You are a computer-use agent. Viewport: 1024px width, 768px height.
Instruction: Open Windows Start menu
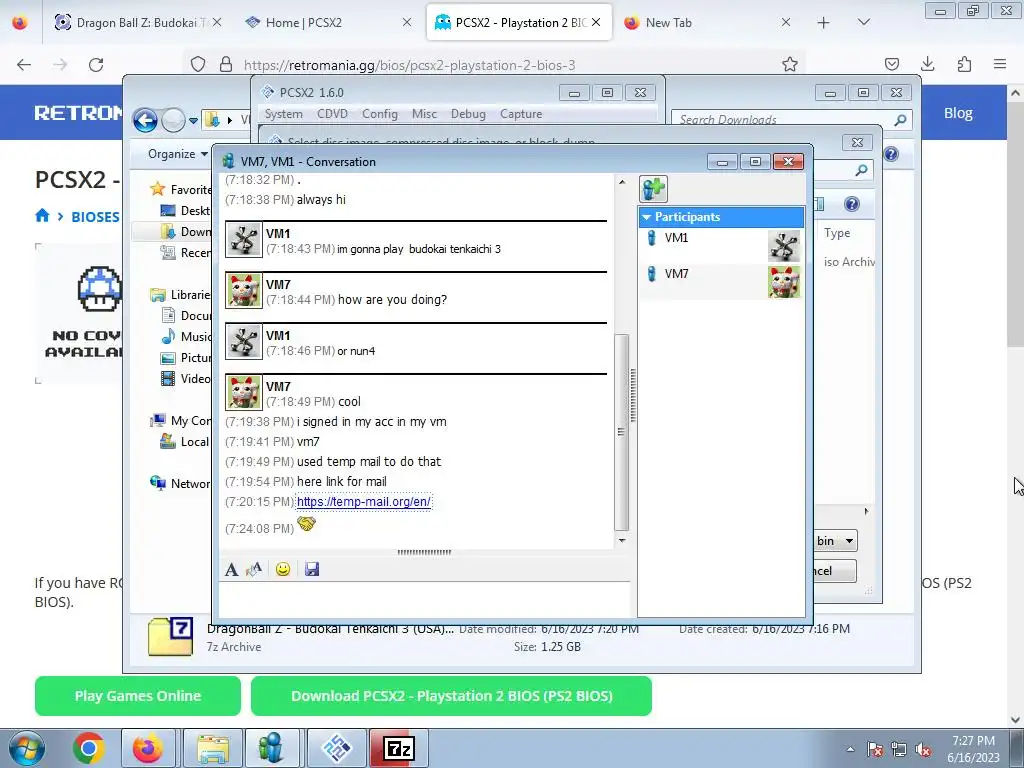click(x=27, y=748)
